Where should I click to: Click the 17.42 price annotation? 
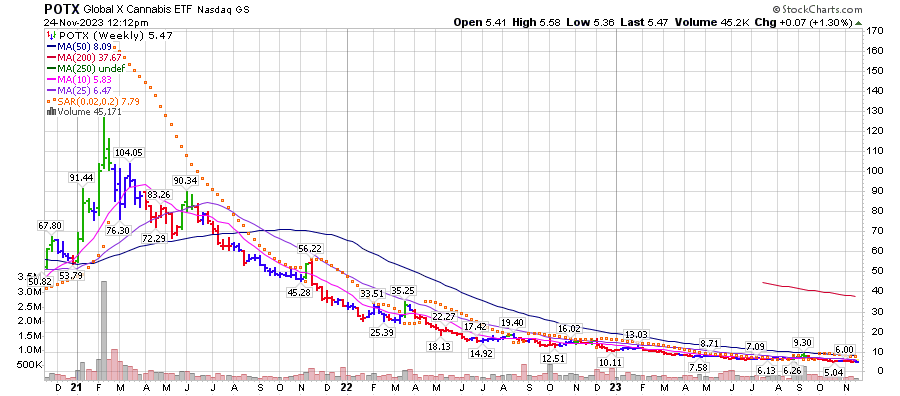click(x=476, y=326)
